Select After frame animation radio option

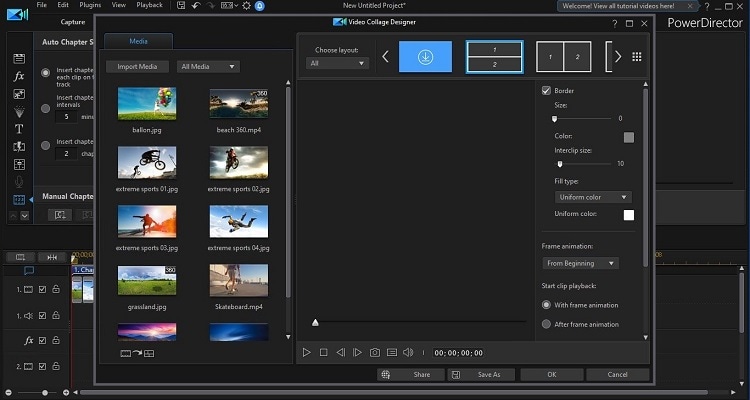coord(546,324)
